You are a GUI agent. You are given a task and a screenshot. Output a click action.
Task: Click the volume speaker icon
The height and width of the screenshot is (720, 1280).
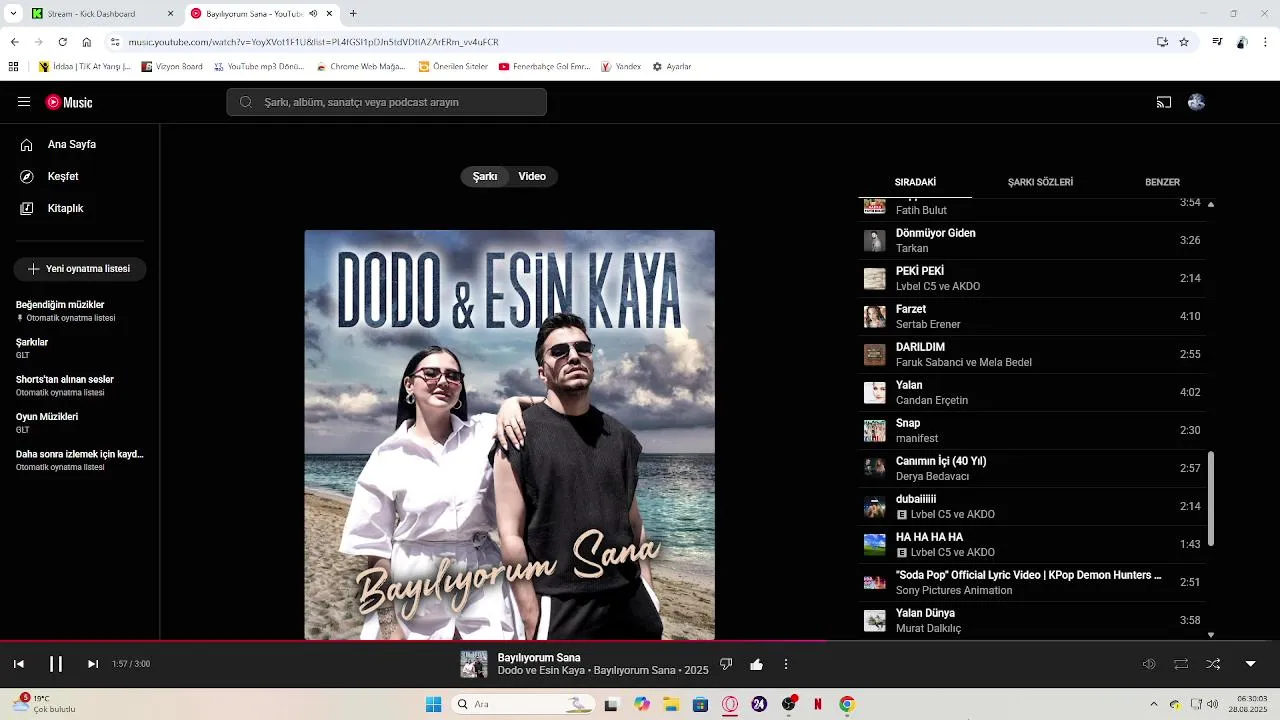pos(1149,664)
